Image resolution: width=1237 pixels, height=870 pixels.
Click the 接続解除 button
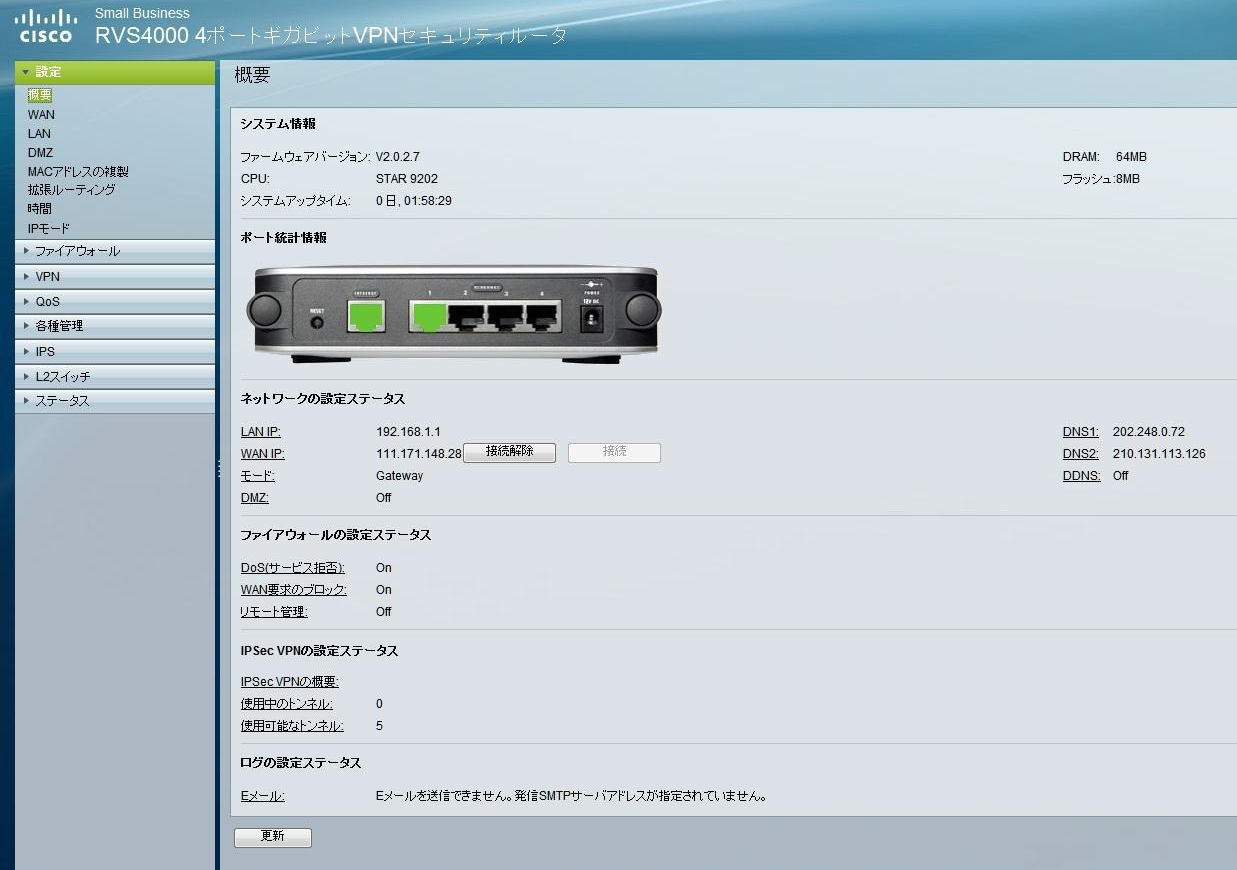[x=509, y=453]
